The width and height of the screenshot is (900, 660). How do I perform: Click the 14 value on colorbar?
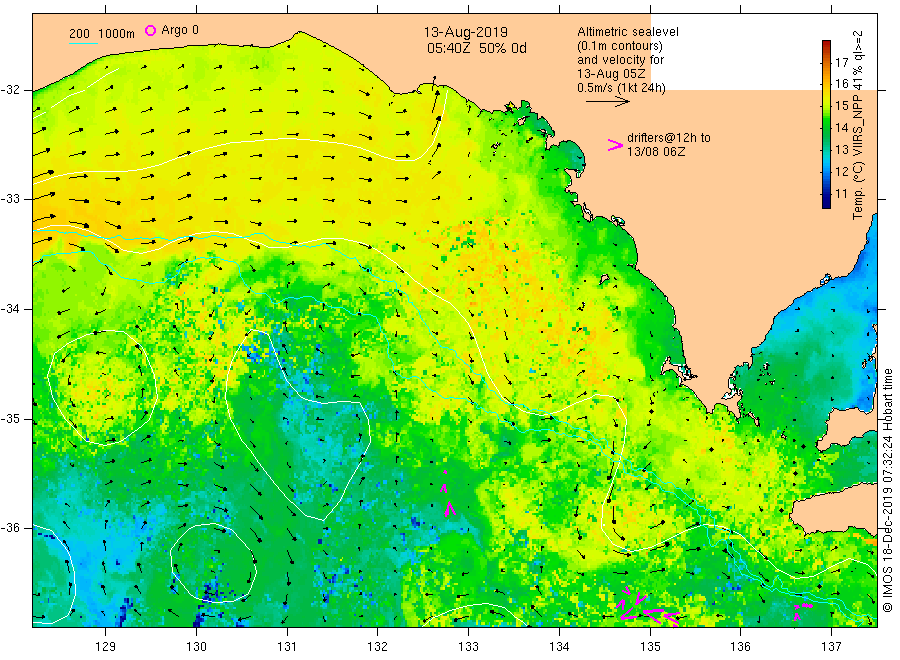pos(841,128)
